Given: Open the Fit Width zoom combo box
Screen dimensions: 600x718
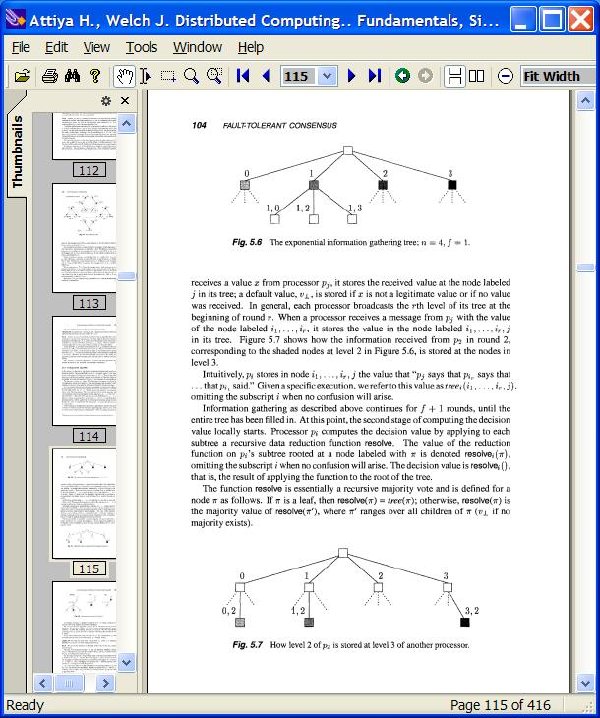Looking at the screenshot, I should (557, 76).
